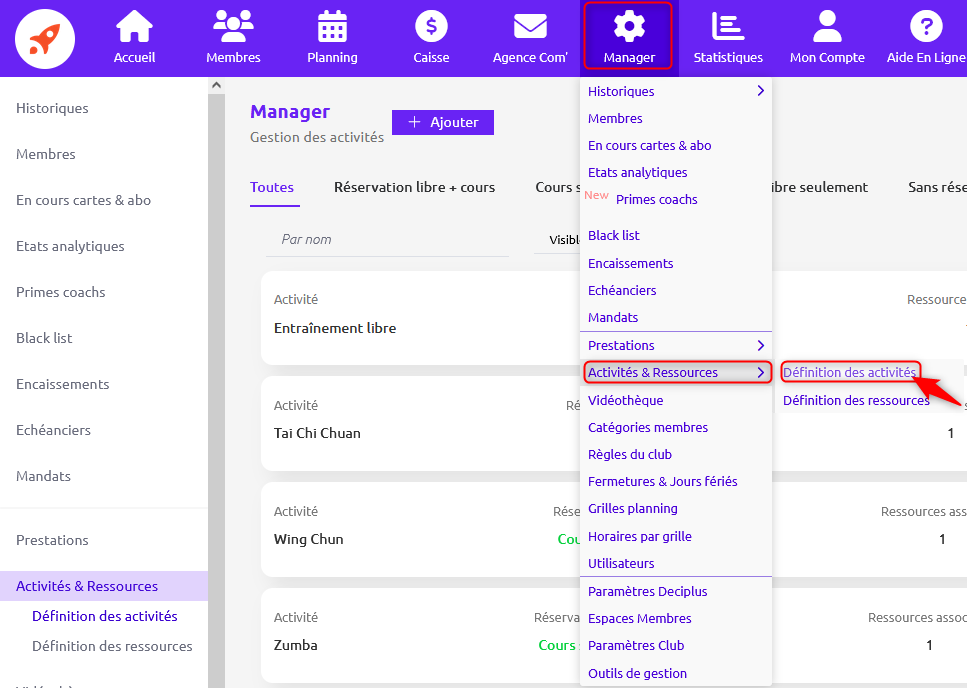Select Membres in the Manager dropdown menu
This screenshot has width=967, height=688.
(615, 118)
